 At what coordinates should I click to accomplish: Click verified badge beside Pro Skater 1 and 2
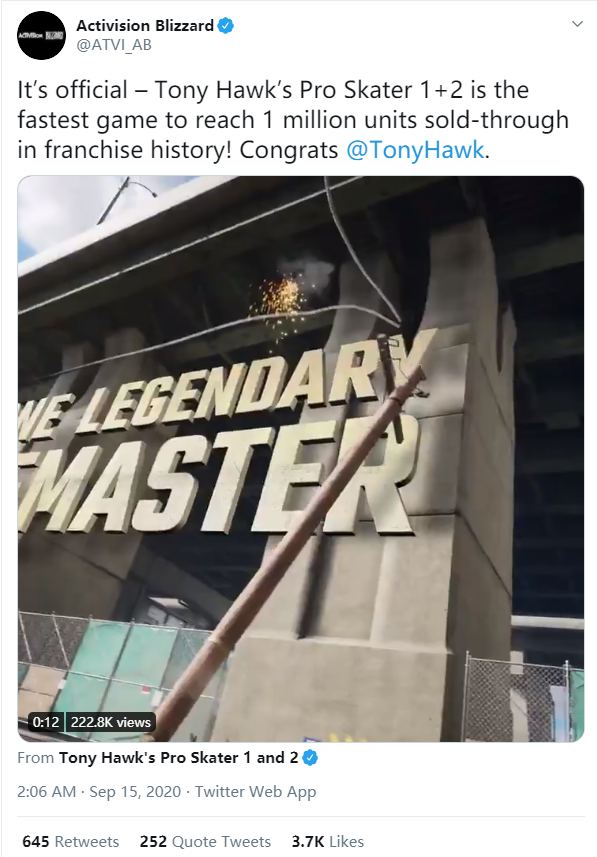310,758
